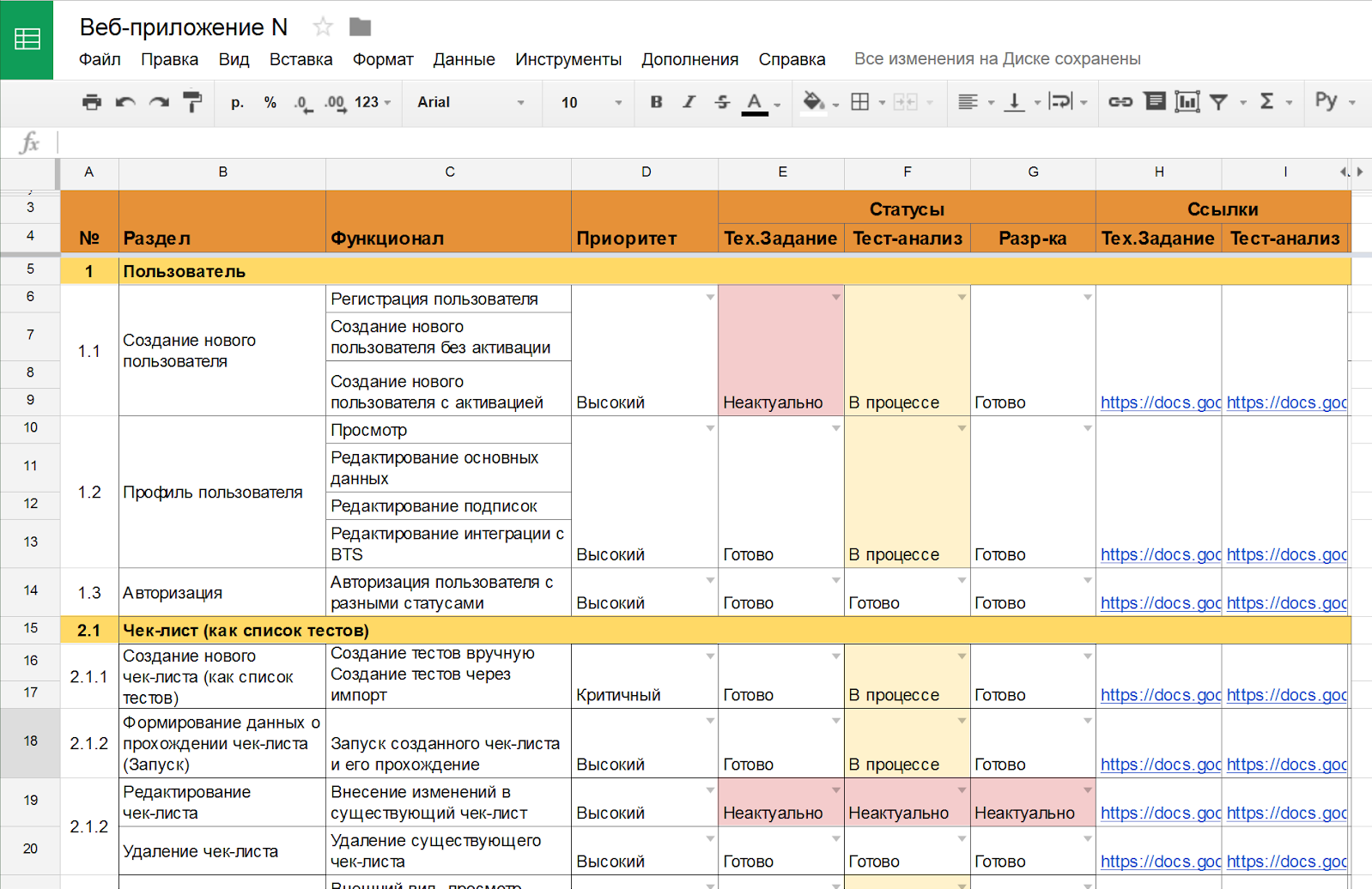Open Тех.Задание link for Авторизация

[x=1160, y=603]
